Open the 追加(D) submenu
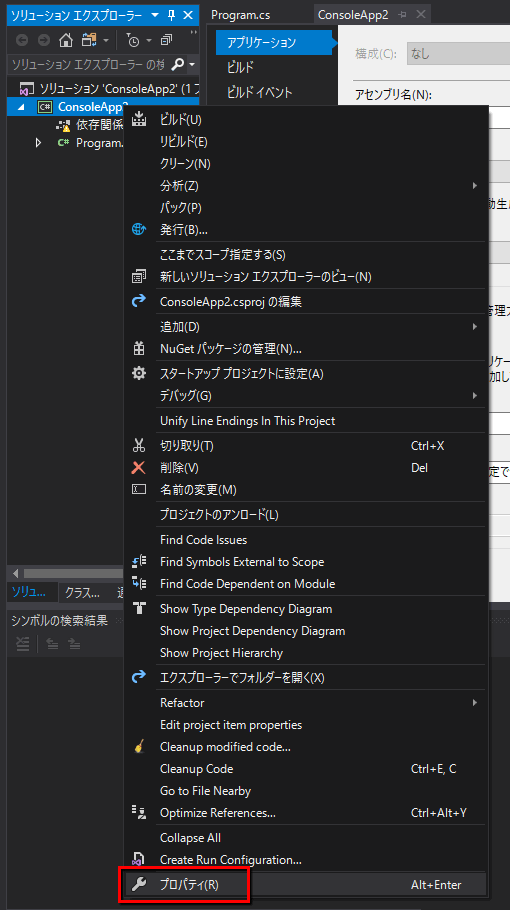This screenshot has height=910, width=510. (306, 327)
